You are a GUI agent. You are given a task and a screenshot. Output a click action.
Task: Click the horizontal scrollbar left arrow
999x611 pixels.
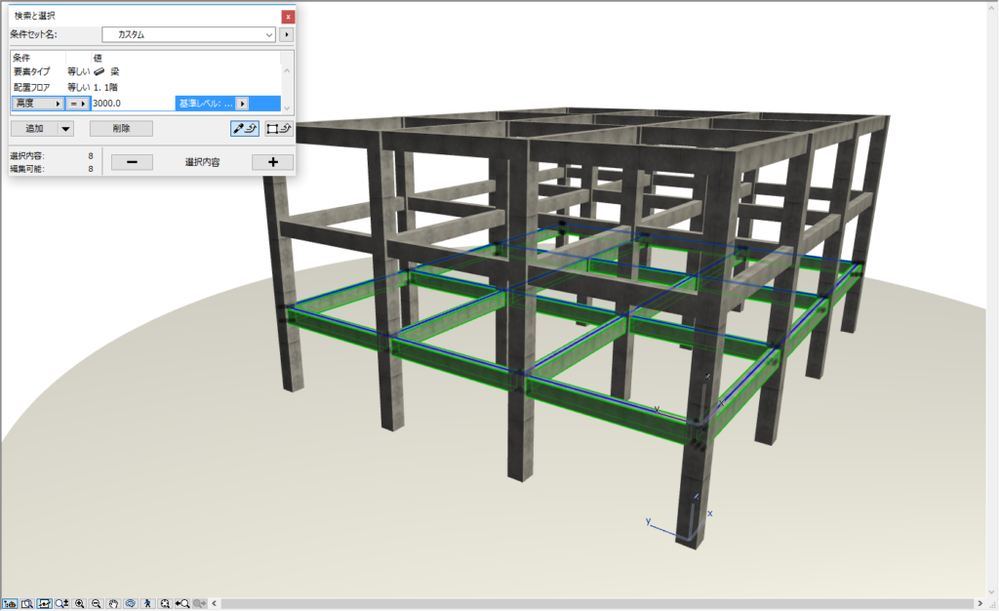[215, 603]
